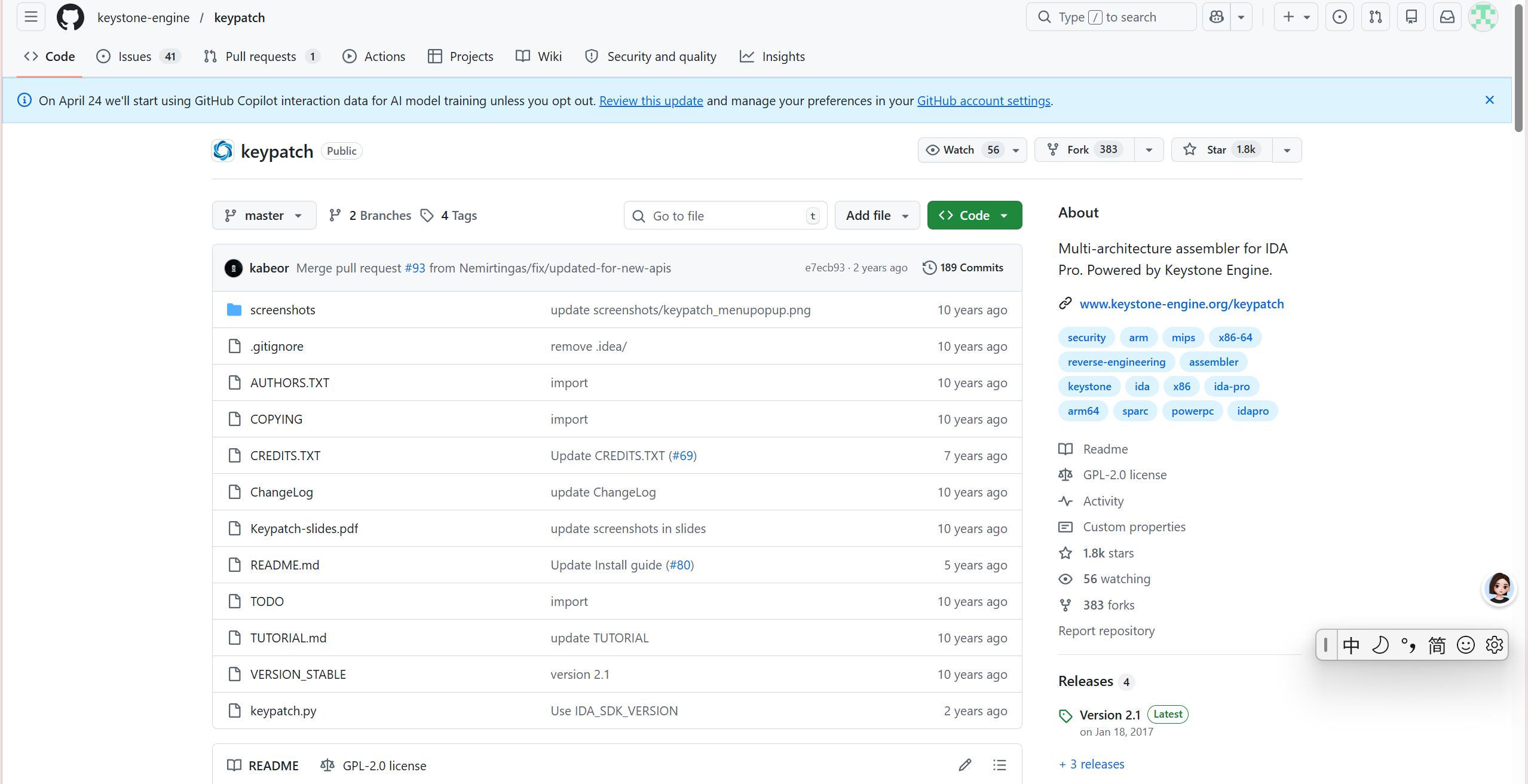The height and width of the screenshot is (784, 1528).
Task: Toggle Watch for this repository
Action: pyautogui.click(x=959, y=150)
